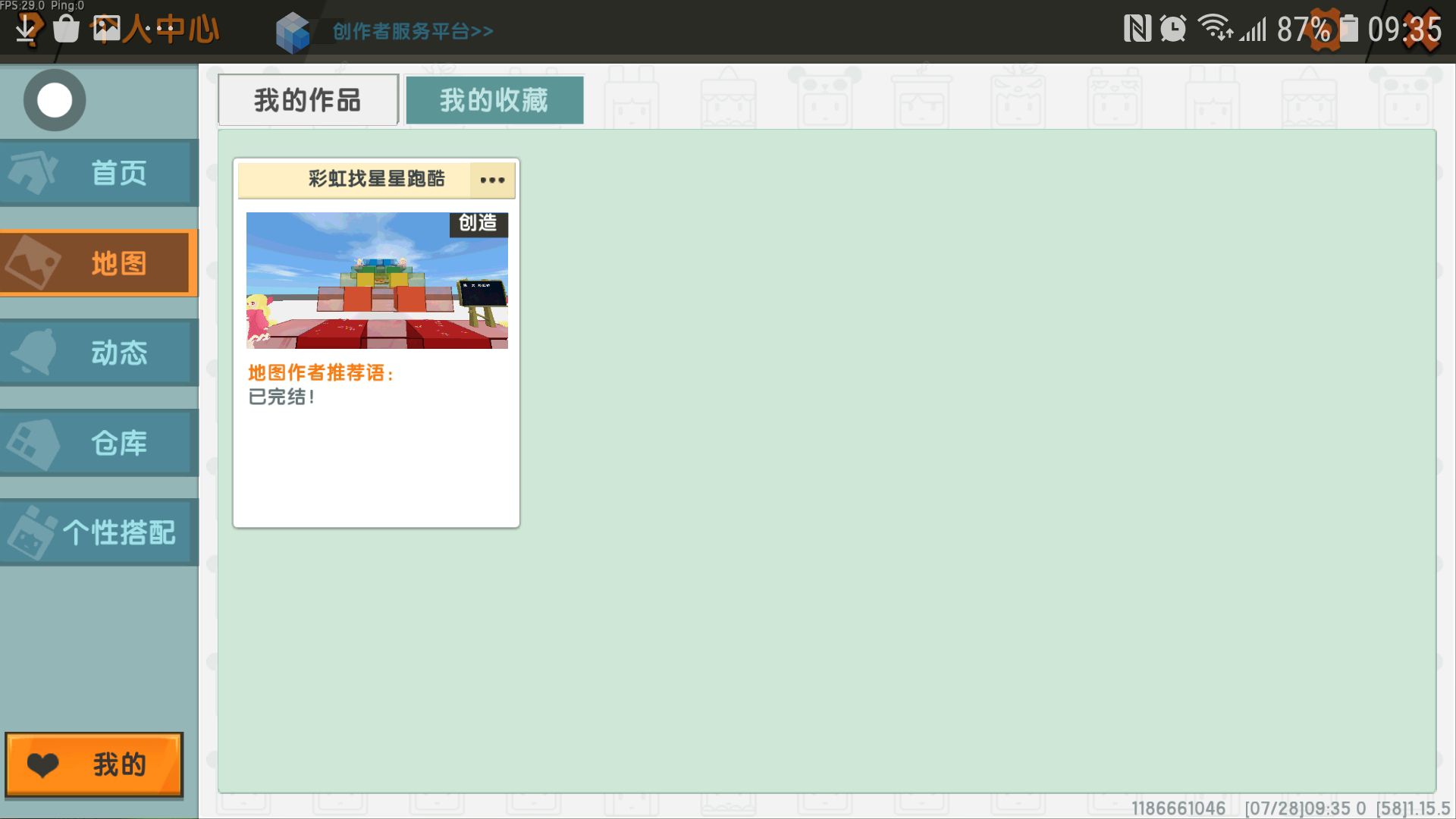1456x819 pixels.
Task: Switch to 我的作品 tab
Action: (308, 100)
